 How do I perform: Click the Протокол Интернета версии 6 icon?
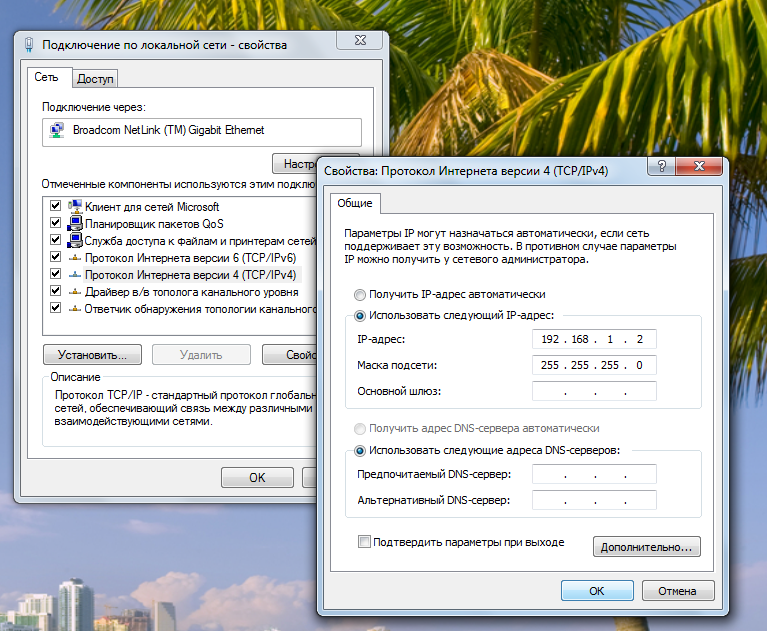pyautogui.click(x=75, y=257)
